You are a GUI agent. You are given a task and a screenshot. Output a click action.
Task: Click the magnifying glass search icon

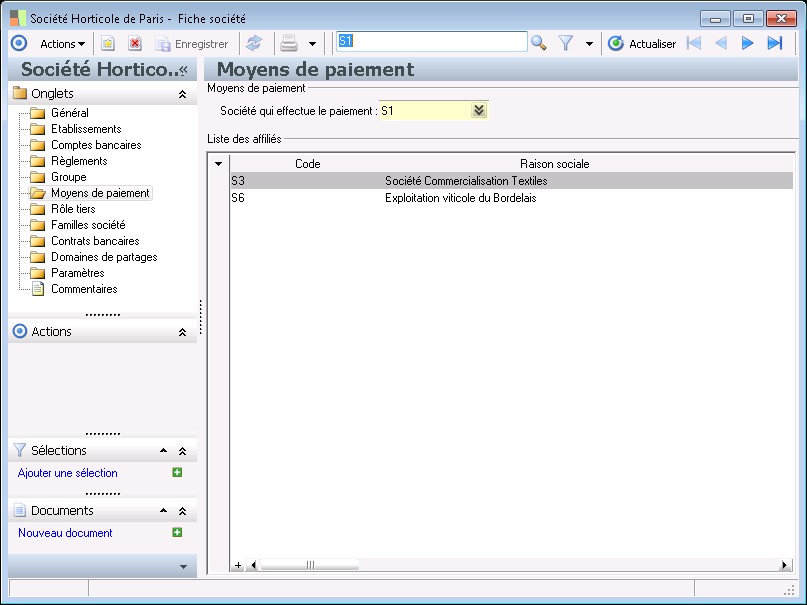point(538,43)
